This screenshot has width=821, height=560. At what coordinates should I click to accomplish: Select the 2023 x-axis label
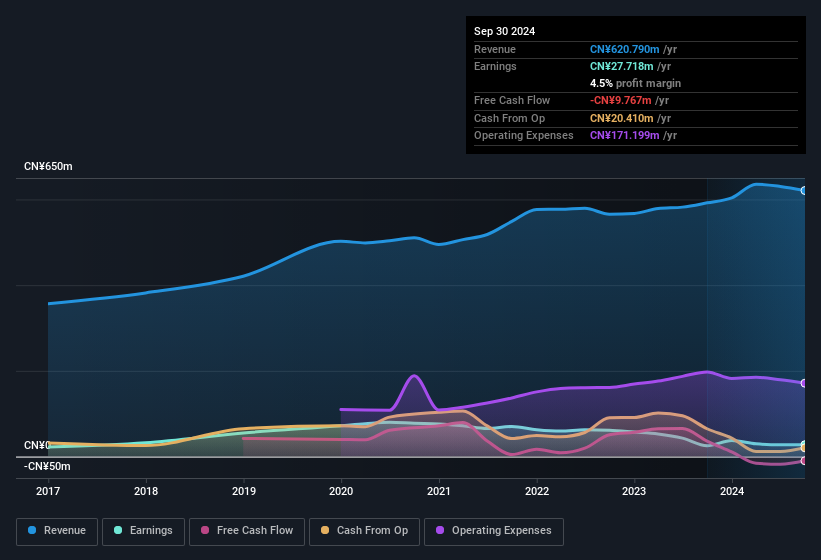coord(634,491)
